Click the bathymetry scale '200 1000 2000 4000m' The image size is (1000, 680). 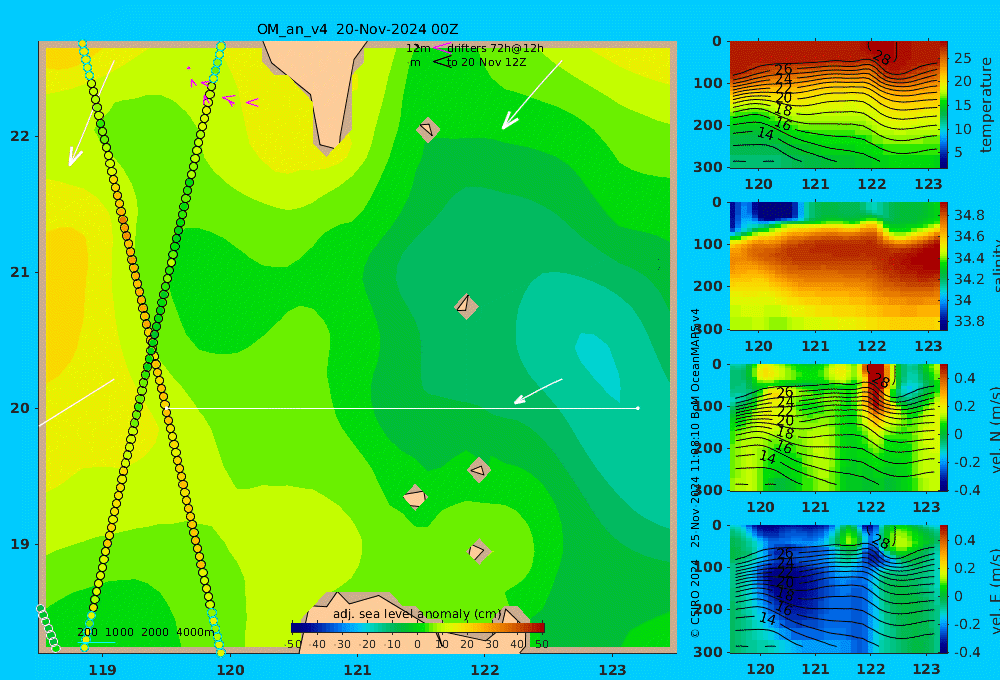[146, 632]
